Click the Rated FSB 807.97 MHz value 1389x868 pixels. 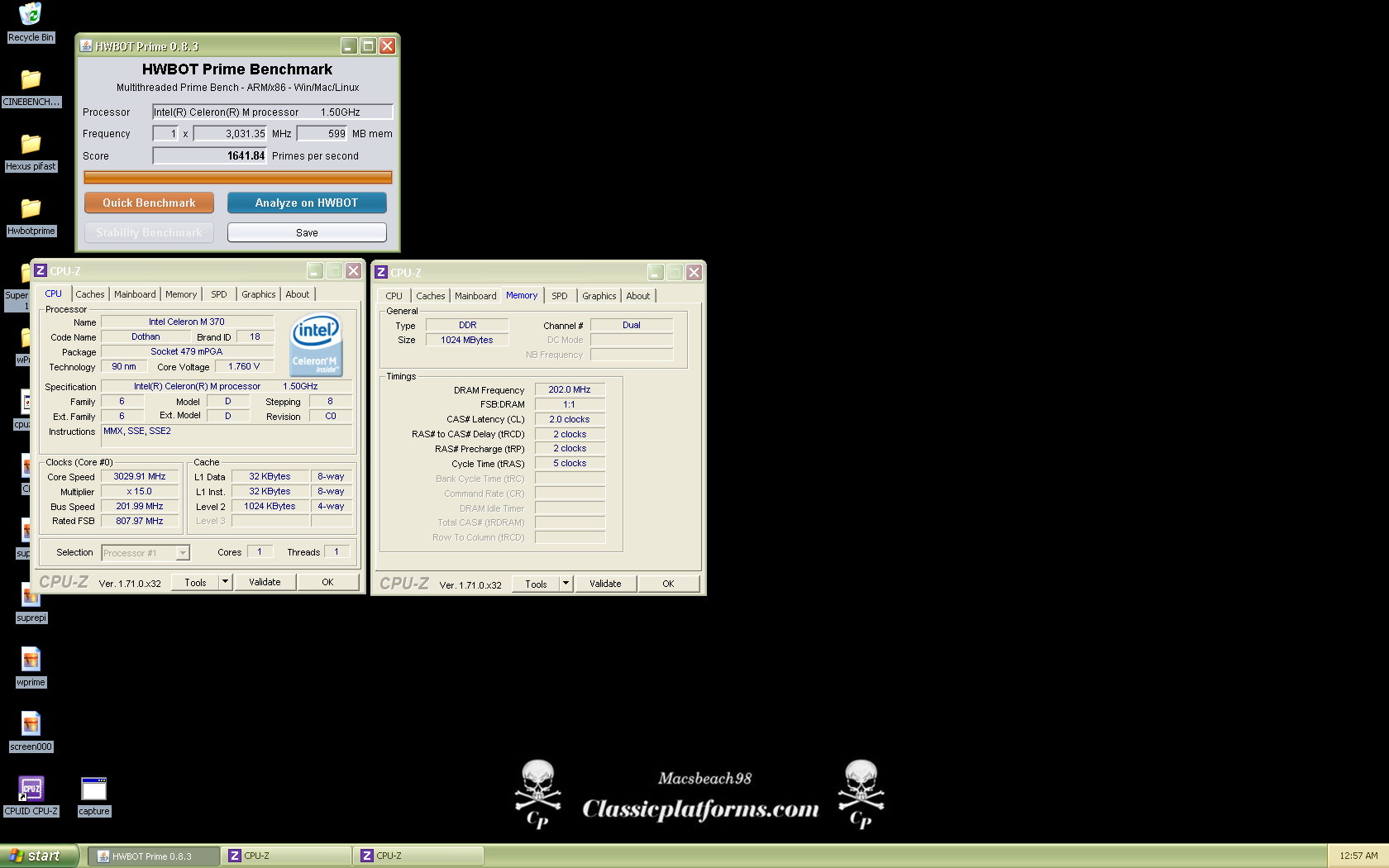click(x=140, y=521)
